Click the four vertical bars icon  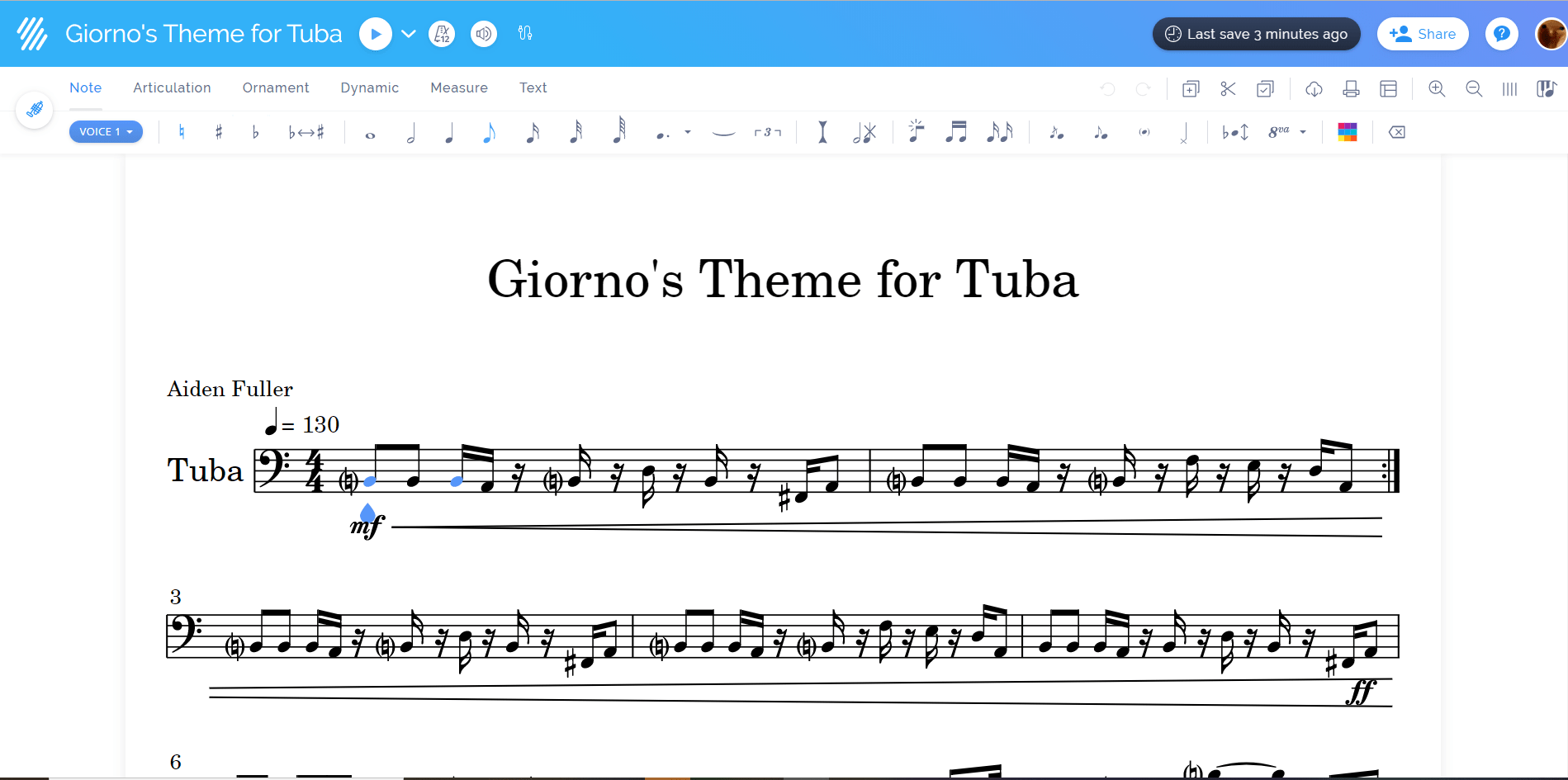click(1510, 89)
